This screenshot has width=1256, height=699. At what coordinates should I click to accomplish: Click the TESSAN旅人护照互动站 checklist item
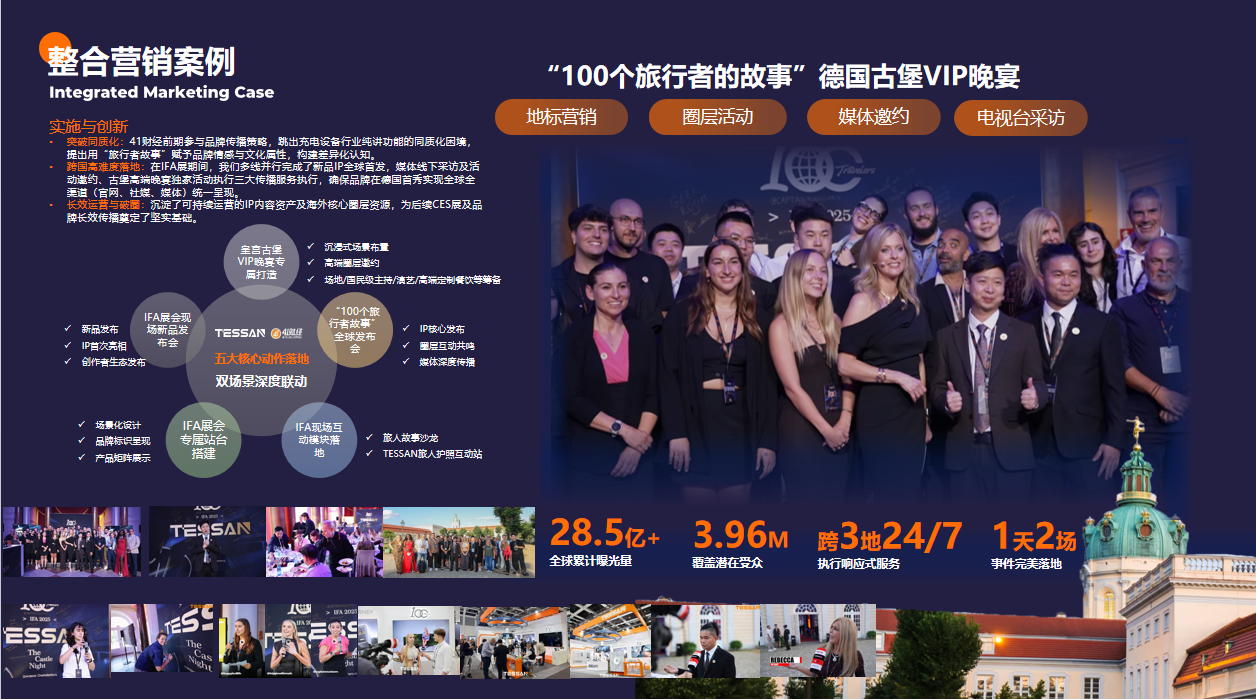(x=432, y=453)
